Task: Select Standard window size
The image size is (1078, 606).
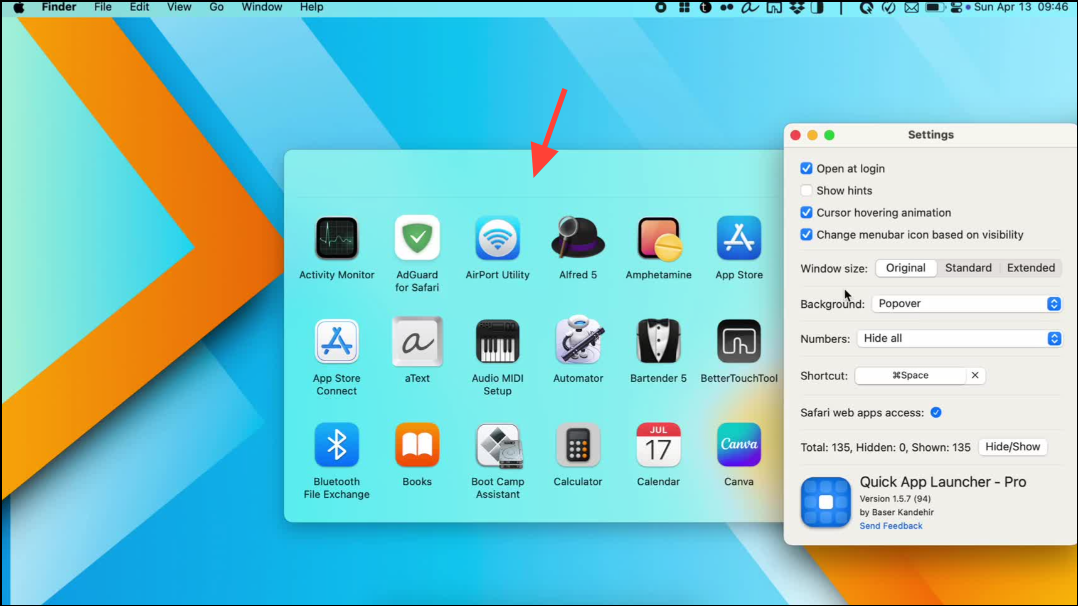Action: [968, 268]
